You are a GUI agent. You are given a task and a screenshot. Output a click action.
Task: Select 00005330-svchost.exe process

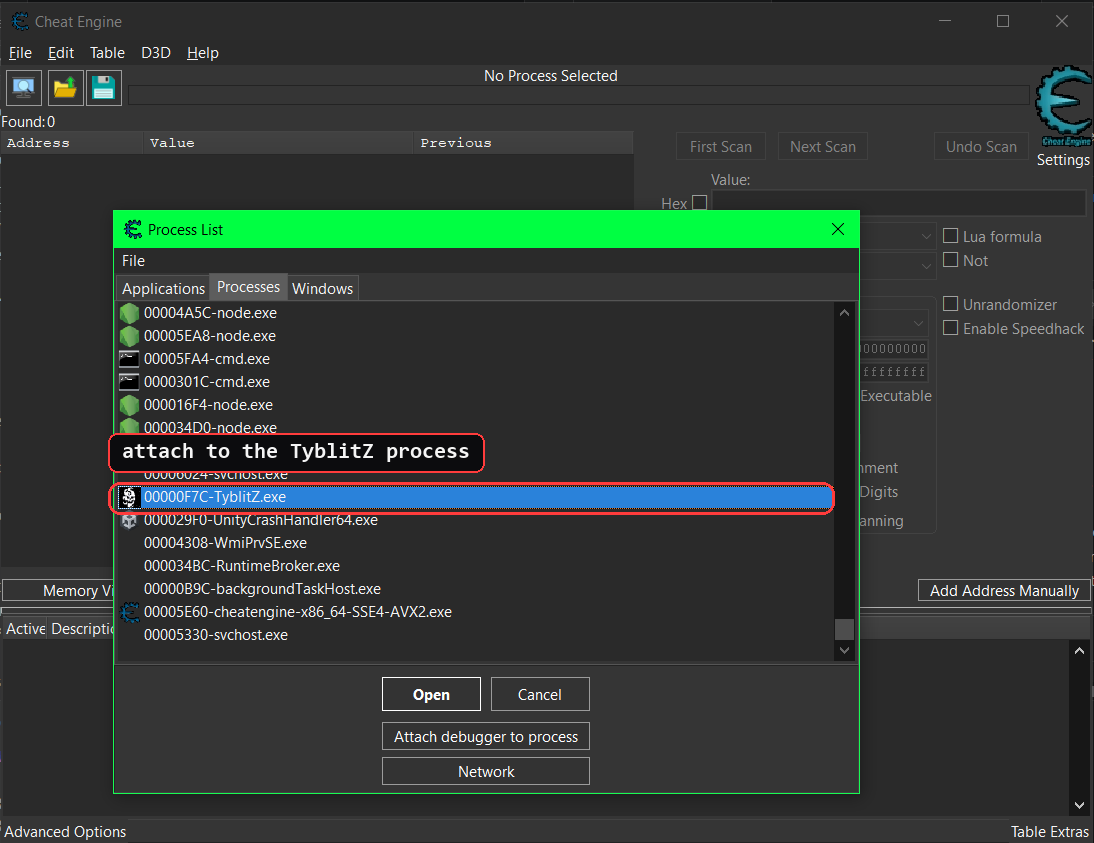tap(475, 635)
